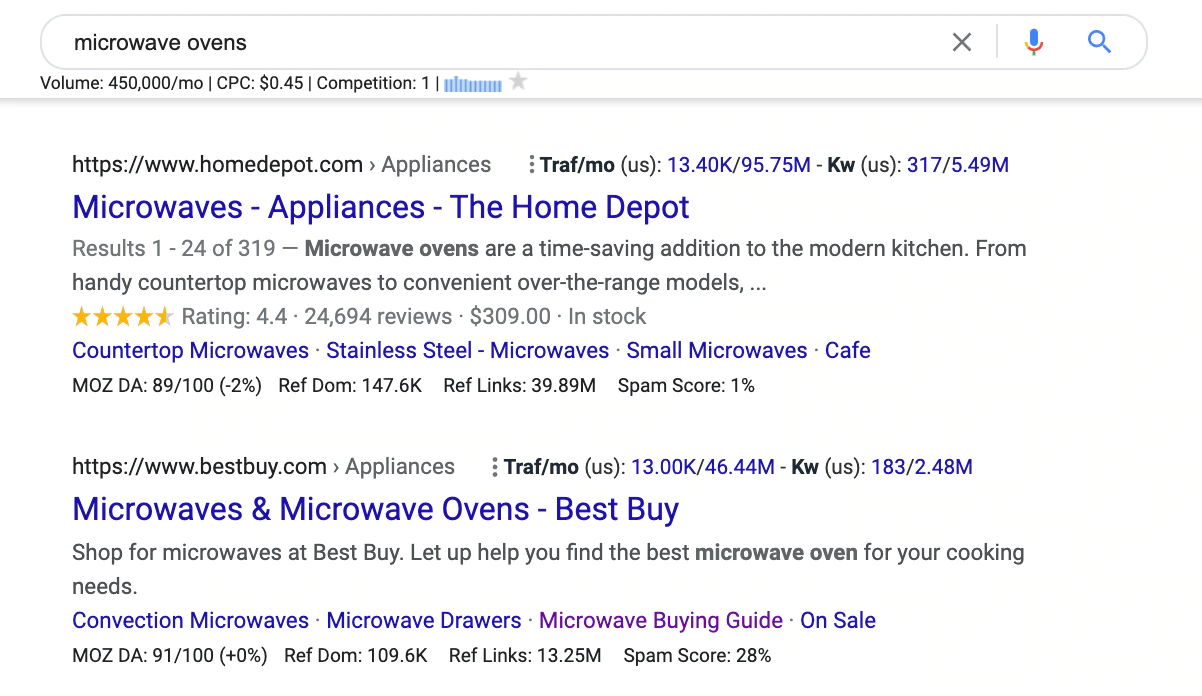This screenshot has width=1202, height=696.
Task: Follow the Cafe sitelink
Action: (x=848, y=350)
